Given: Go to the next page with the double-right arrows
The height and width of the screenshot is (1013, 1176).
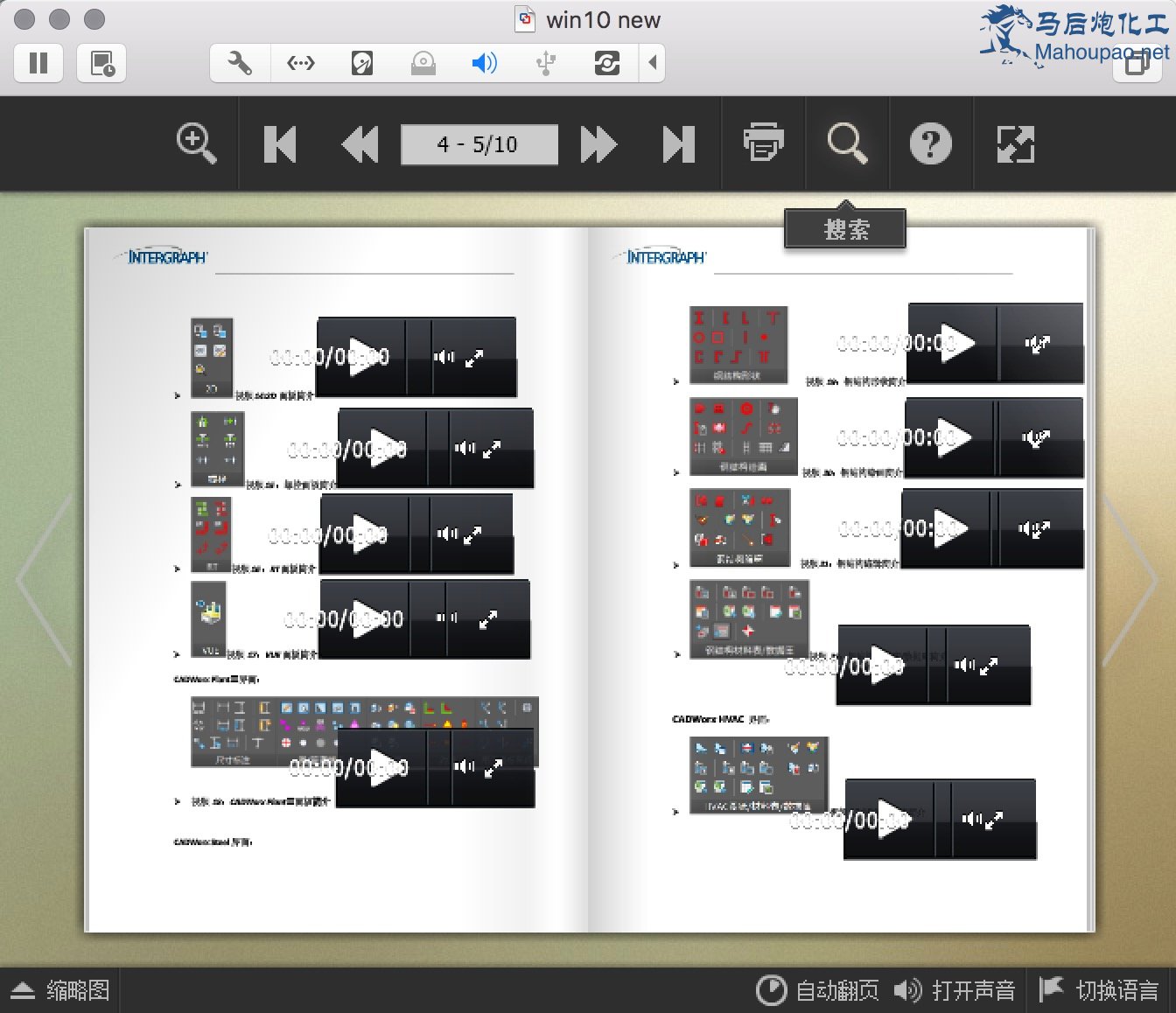Looking at the screenshot, I should click(598, 144).
